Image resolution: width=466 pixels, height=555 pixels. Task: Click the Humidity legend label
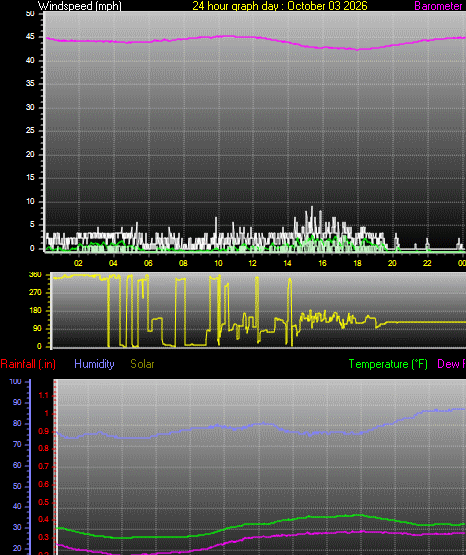[94, 364]
